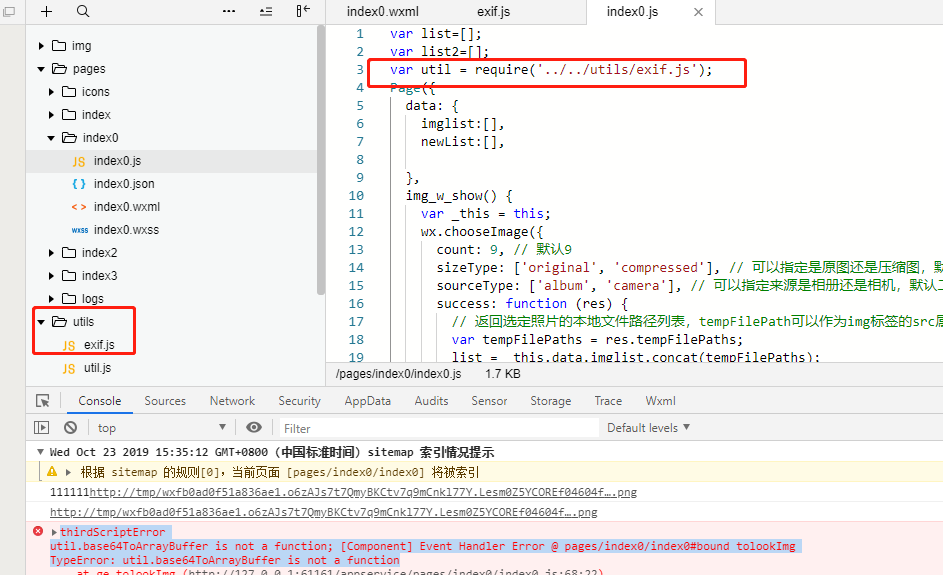
Task: Expand the icons folder
Action: 51,92
